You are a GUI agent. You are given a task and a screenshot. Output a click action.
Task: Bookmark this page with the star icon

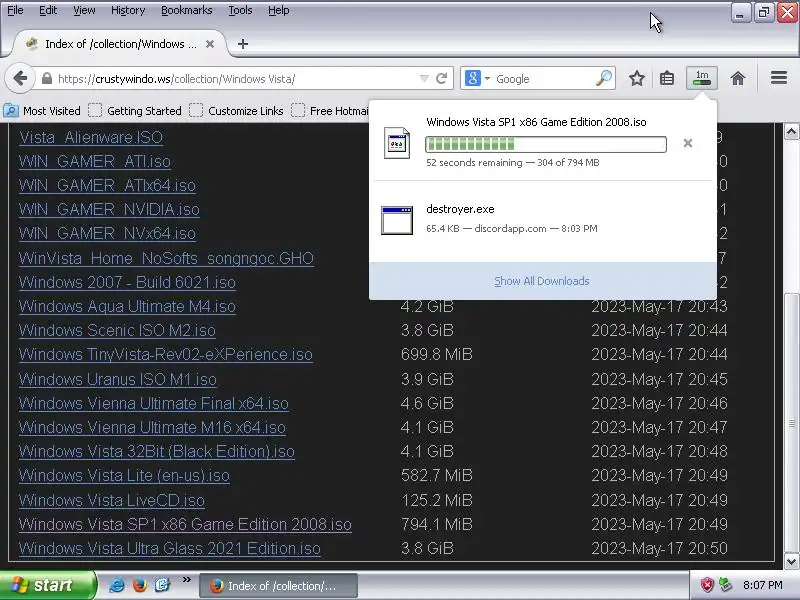pyautogui.click(x=636, y=79)
